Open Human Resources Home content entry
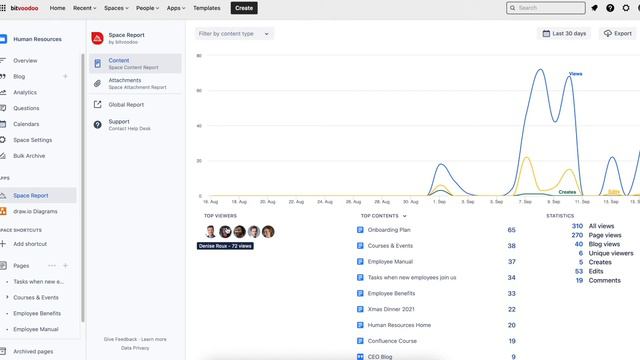This screenshot has width=640, height=360. [399, 325]
